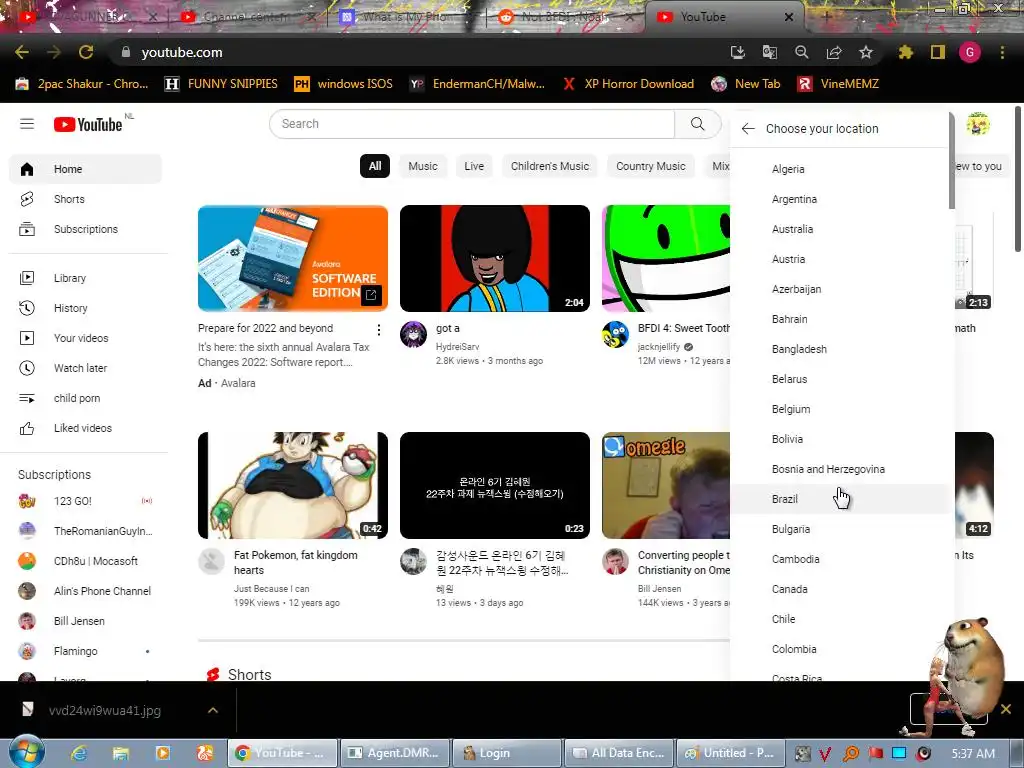Screen dimensions: 1024x768
Task: Select the All filter chip
Action: (375, 166)
